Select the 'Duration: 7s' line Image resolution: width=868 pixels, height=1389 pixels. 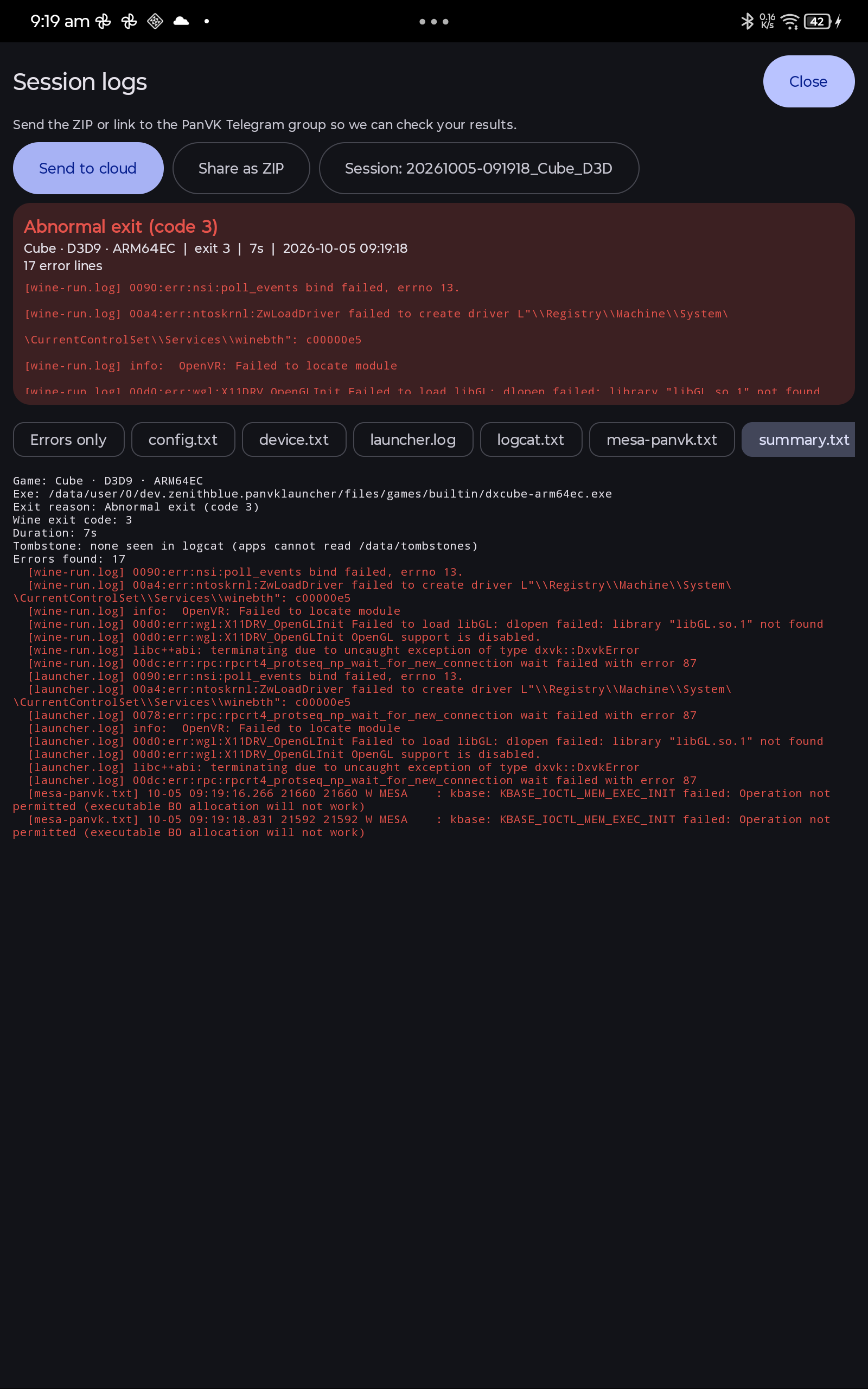point(55,533)
